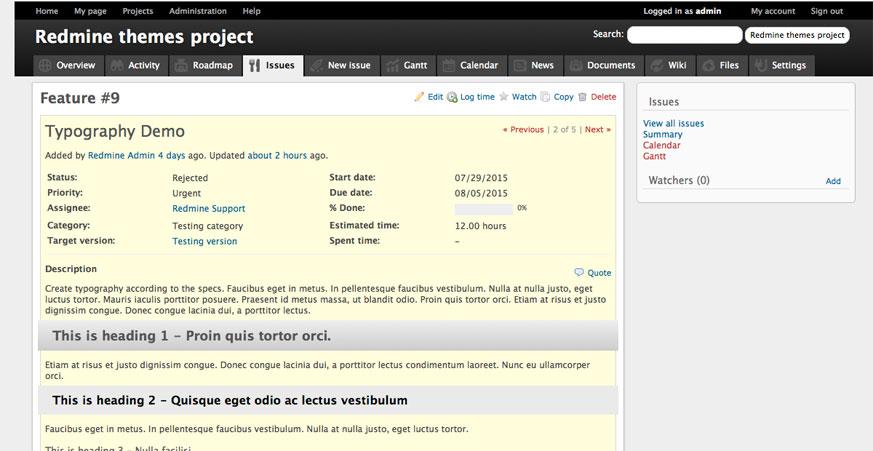Click the pencil icon on New issue tab

[316, 65]
